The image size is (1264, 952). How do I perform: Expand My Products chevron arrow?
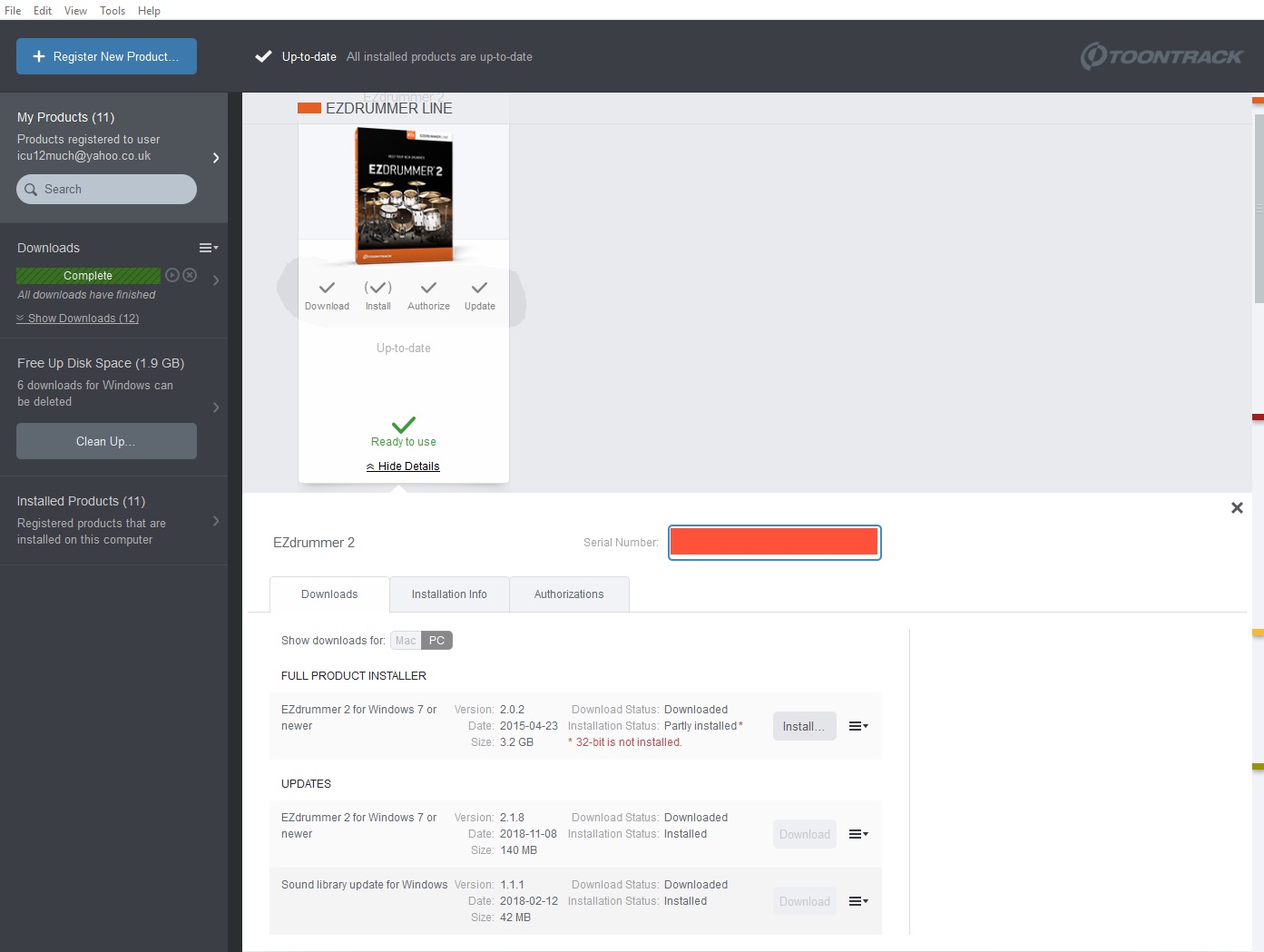[x=216, y=158]
